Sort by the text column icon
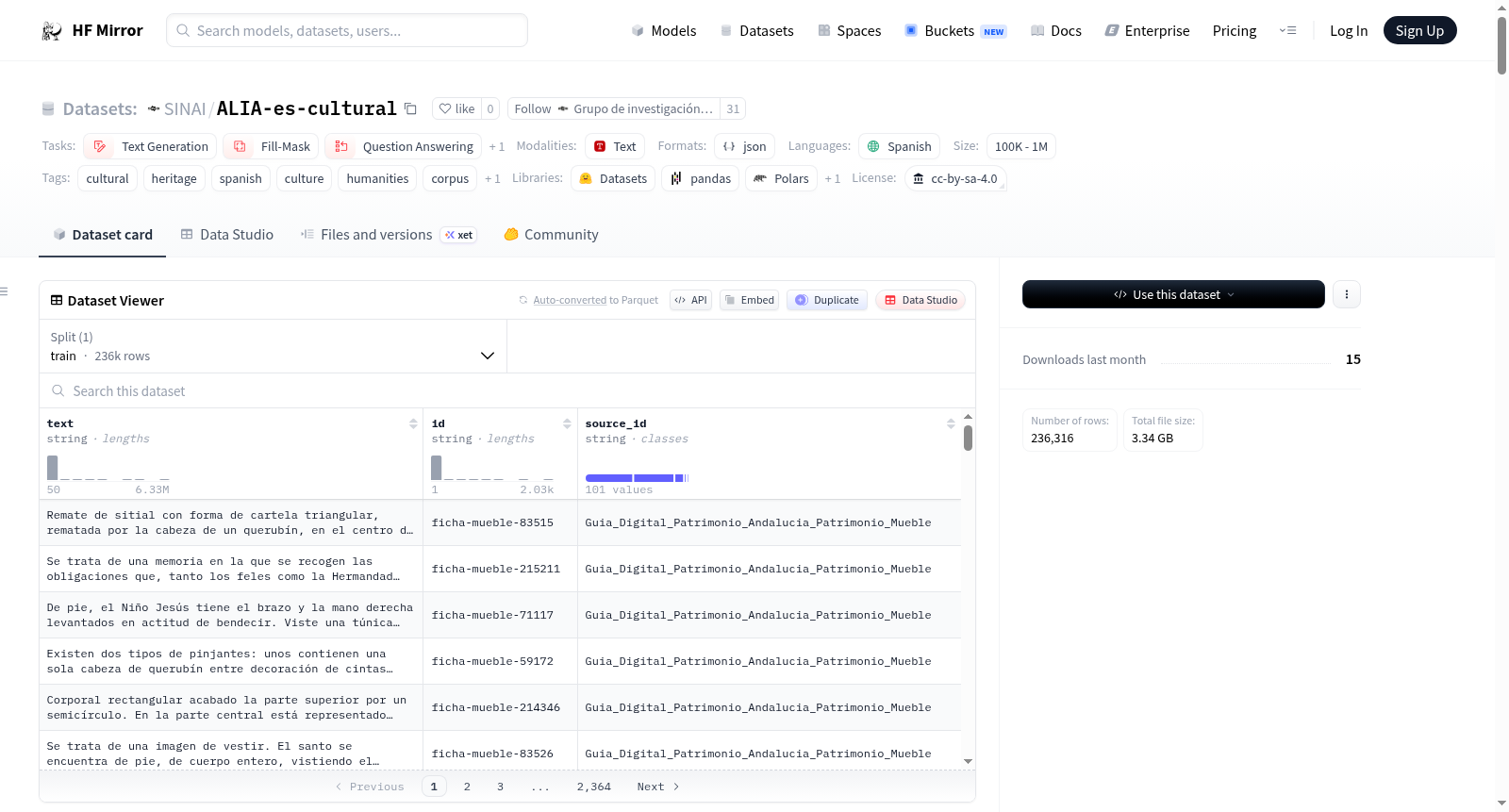 pos(413,423)
